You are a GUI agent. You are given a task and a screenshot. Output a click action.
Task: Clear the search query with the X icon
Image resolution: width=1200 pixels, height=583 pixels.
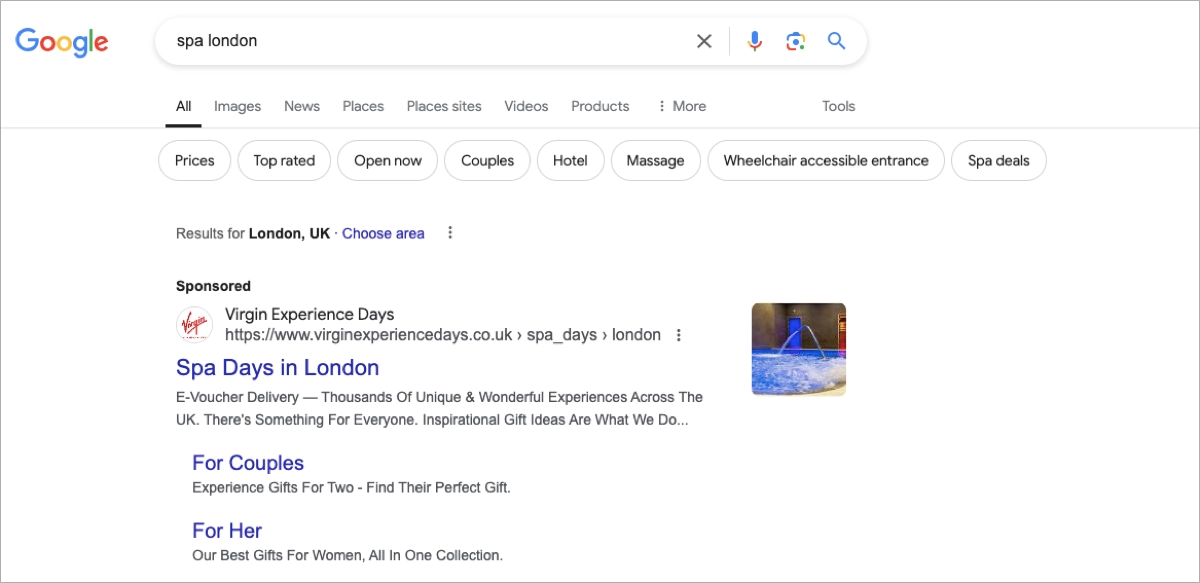click(x=704, y=41)
